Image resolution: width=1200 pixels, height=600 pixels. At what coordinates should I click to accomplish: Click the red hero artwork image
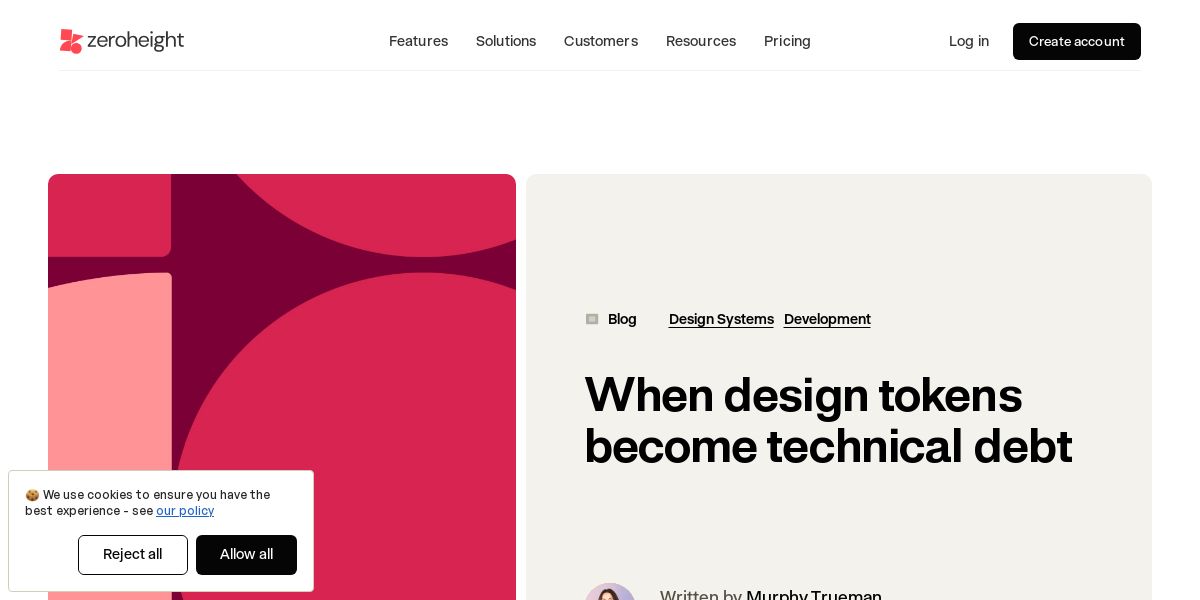coord(282,387)
